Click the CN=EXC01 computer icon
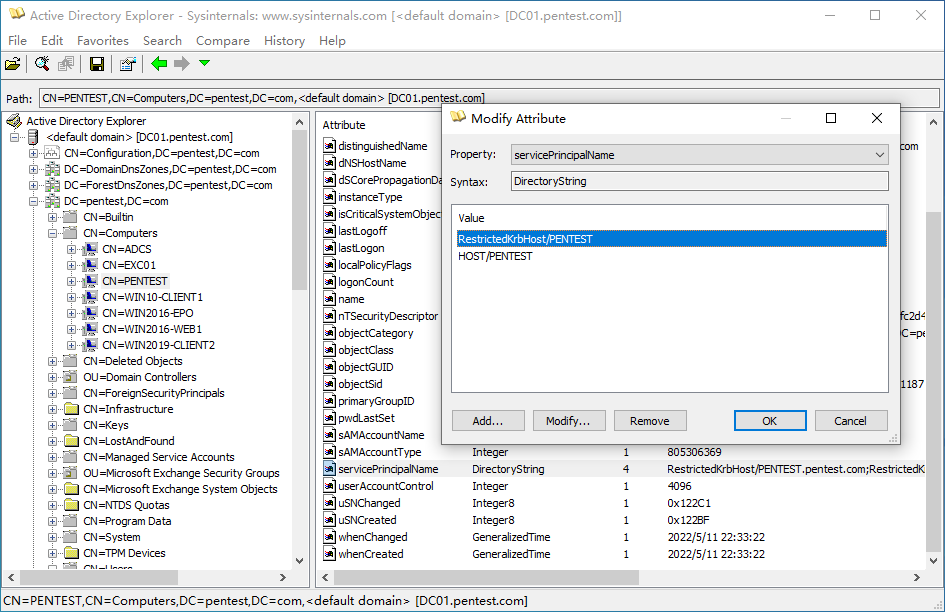Screen dimensions: 945x612 point(90,265)
